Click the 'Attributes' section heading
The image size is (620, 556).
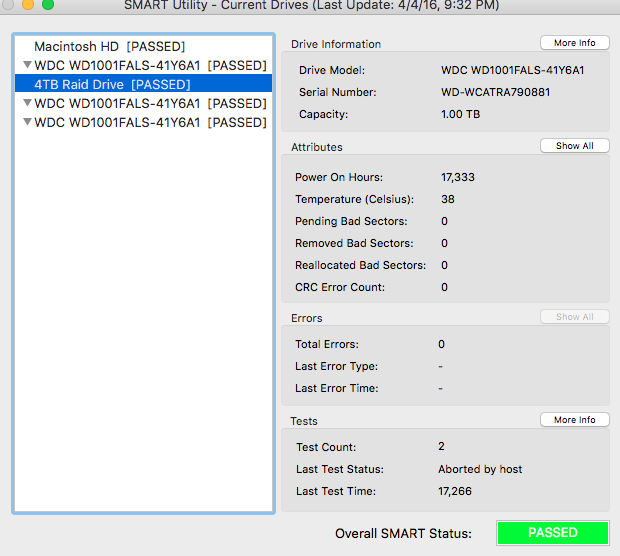(317, 147)
